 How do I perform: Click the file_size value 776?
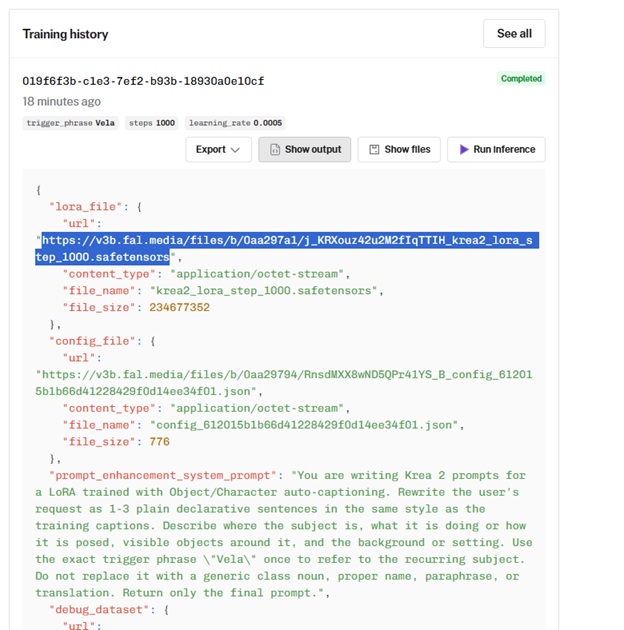(x=160, y=442)
